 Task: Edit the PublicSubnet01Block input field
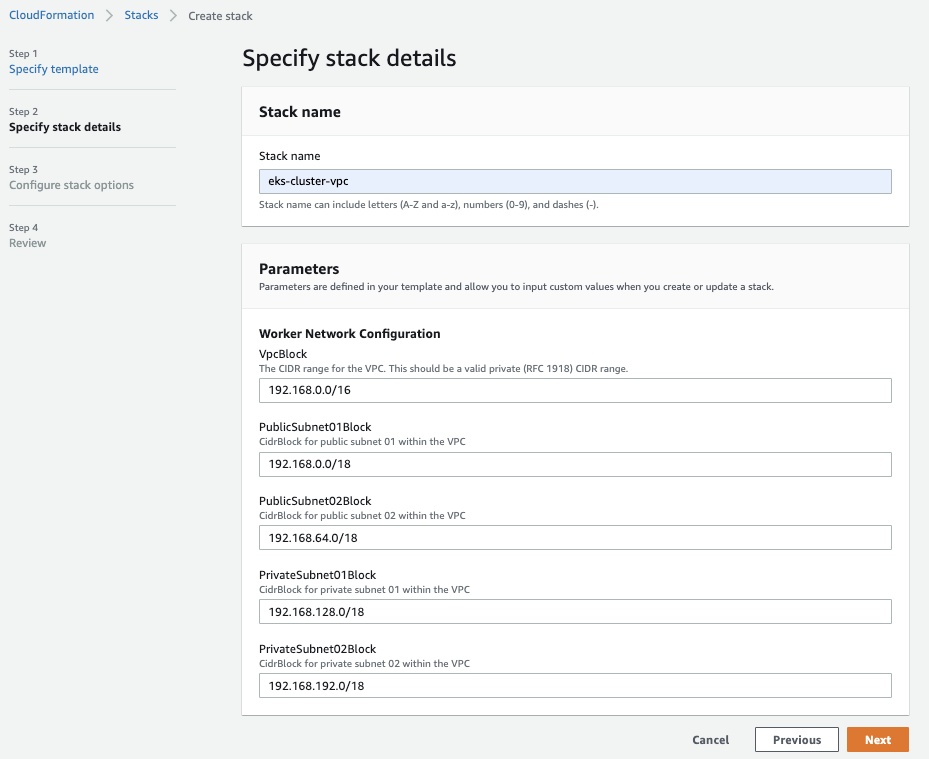[x=575, y=464]
